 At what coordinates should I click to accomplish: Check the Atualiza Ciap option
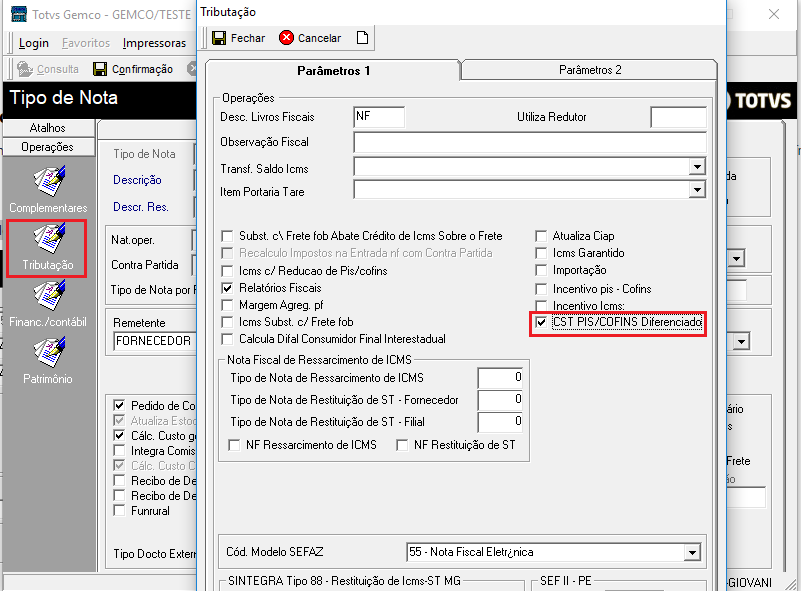(541, 236)
